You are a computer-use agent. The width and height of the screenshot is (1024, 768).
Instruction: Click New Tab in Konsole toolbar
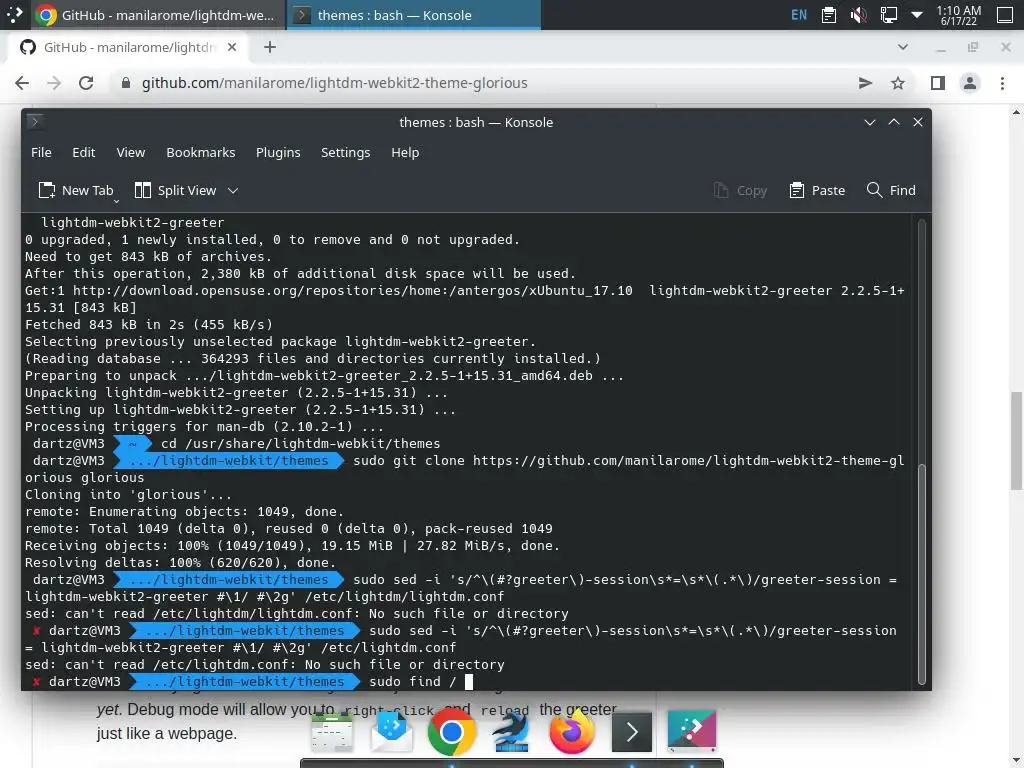pyautogui.click(x=76, y=190)
